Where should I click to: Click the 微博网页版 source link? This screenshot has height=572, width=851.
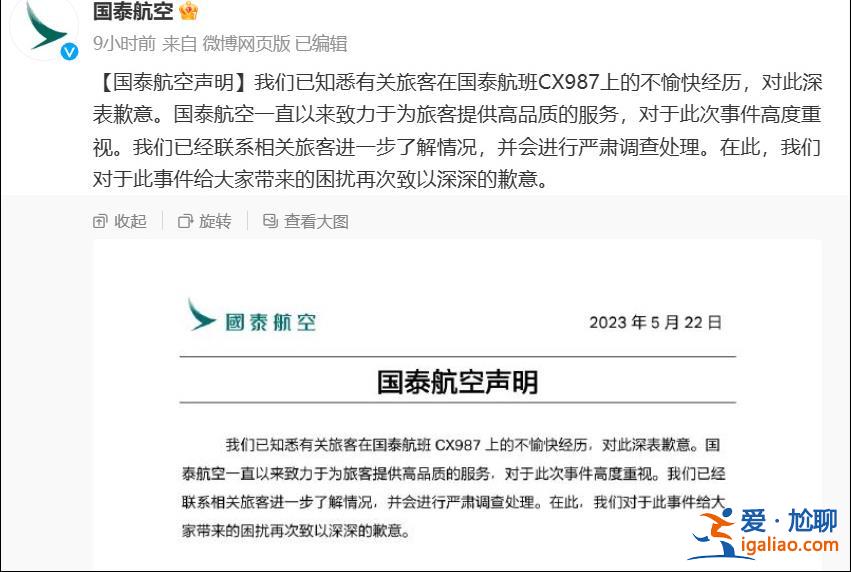[246, 43]
